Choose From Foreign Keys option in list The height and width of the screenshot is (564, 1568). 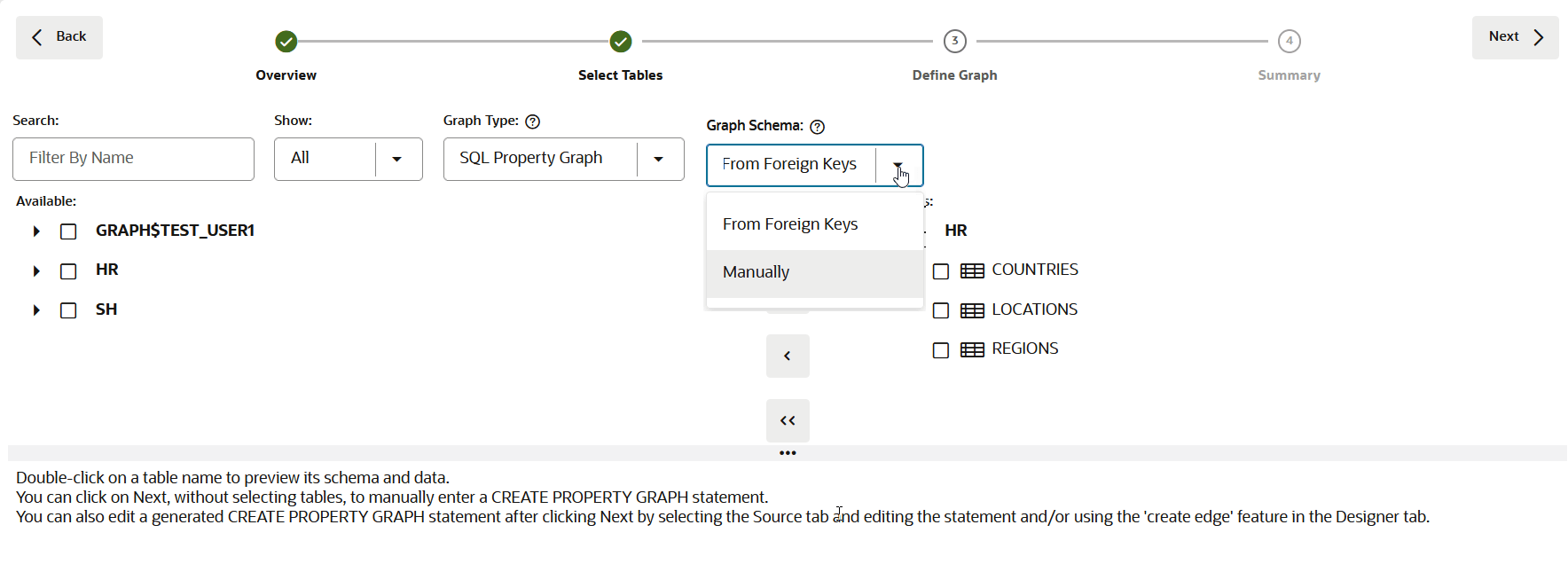pos(815,225)
